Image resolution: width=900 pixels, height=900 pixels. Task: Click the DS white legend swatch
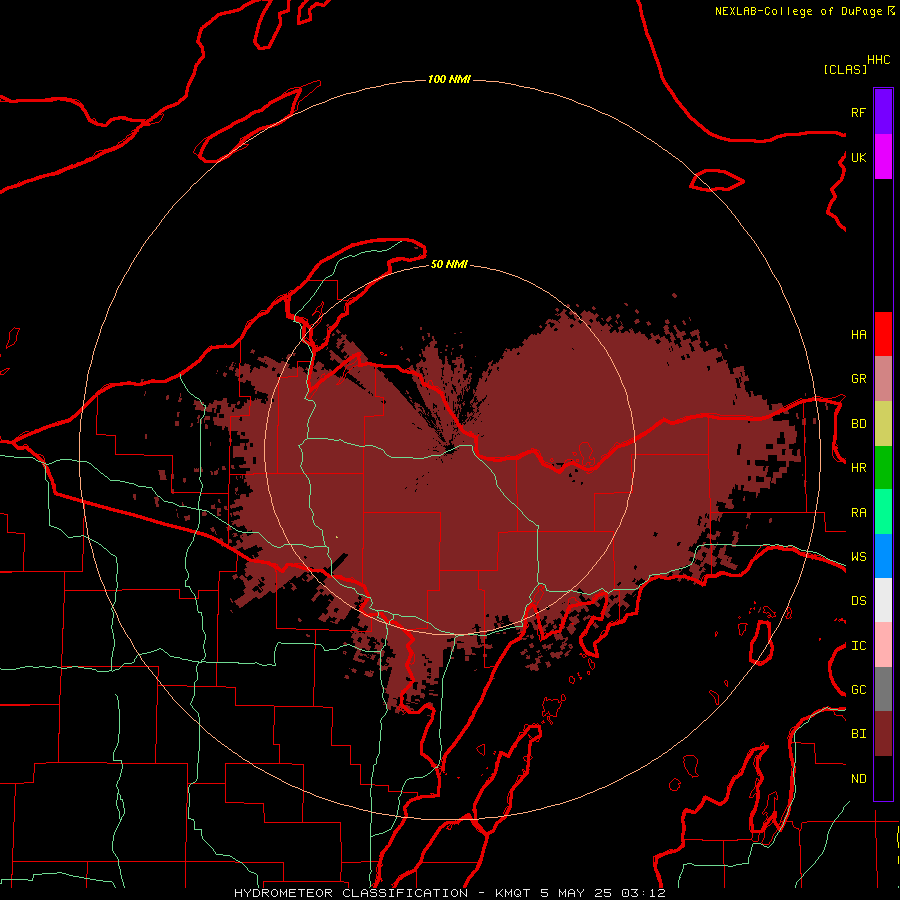tap(883, 600)
